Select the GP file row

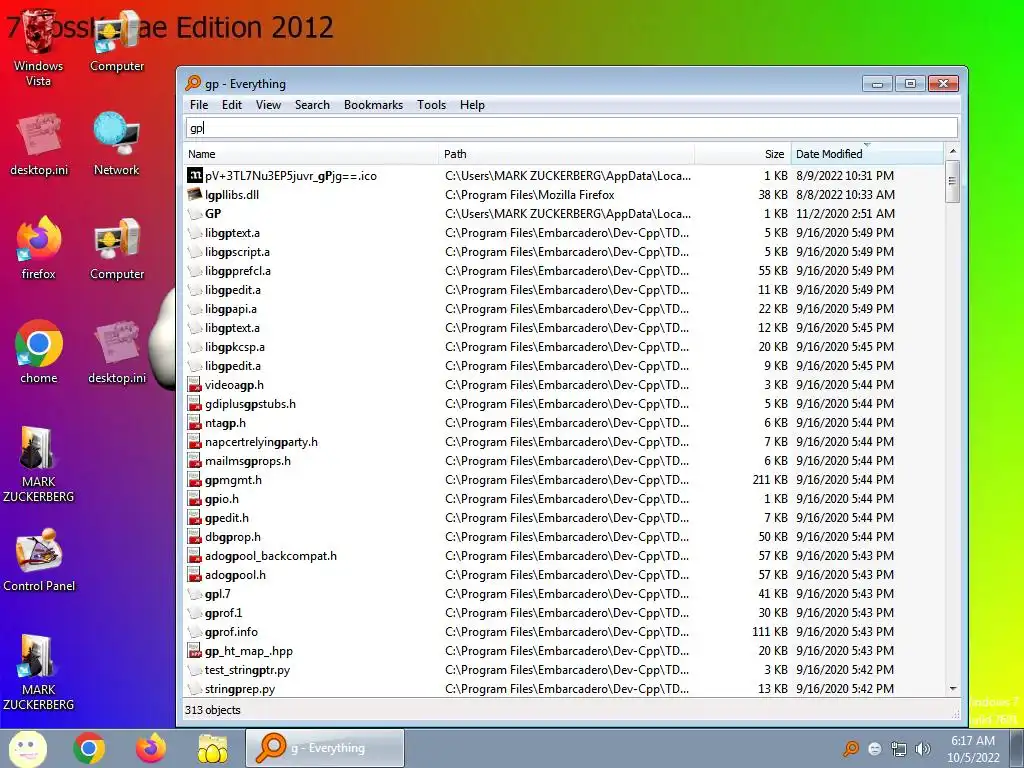point(564,214)
